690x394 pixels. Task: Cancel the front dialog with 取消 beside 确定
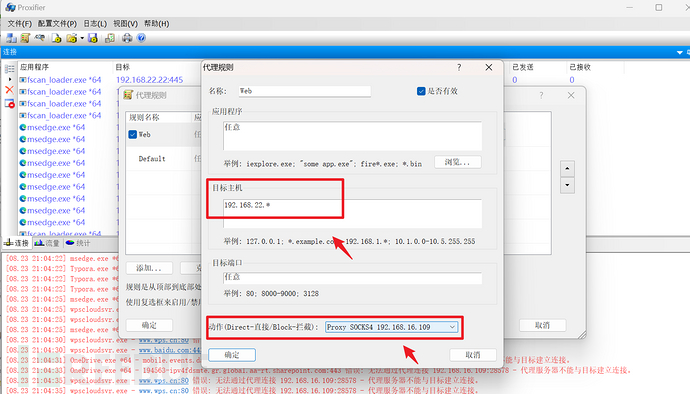click(x=473, y=355)
